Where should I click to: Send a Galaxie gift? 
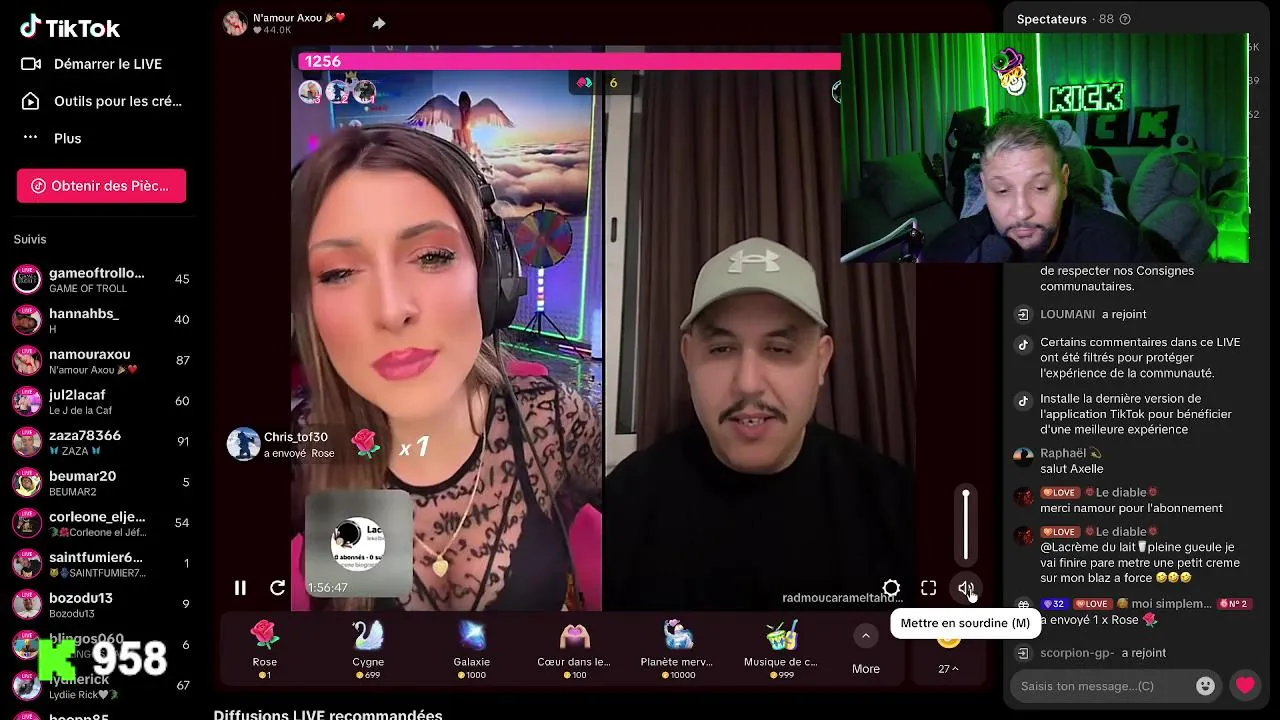(472, 648)
